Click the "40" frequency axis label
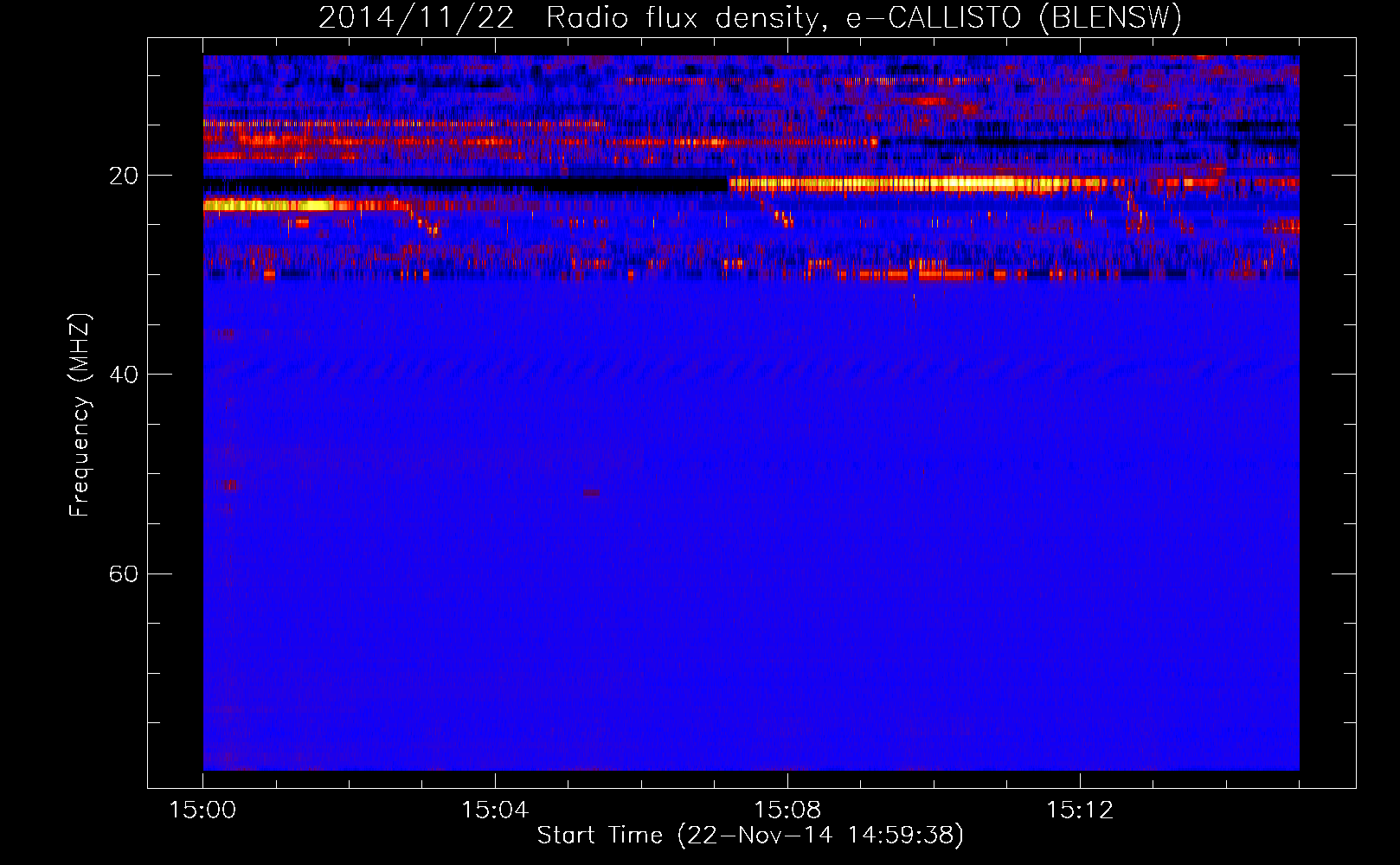 tap(123, 375)
